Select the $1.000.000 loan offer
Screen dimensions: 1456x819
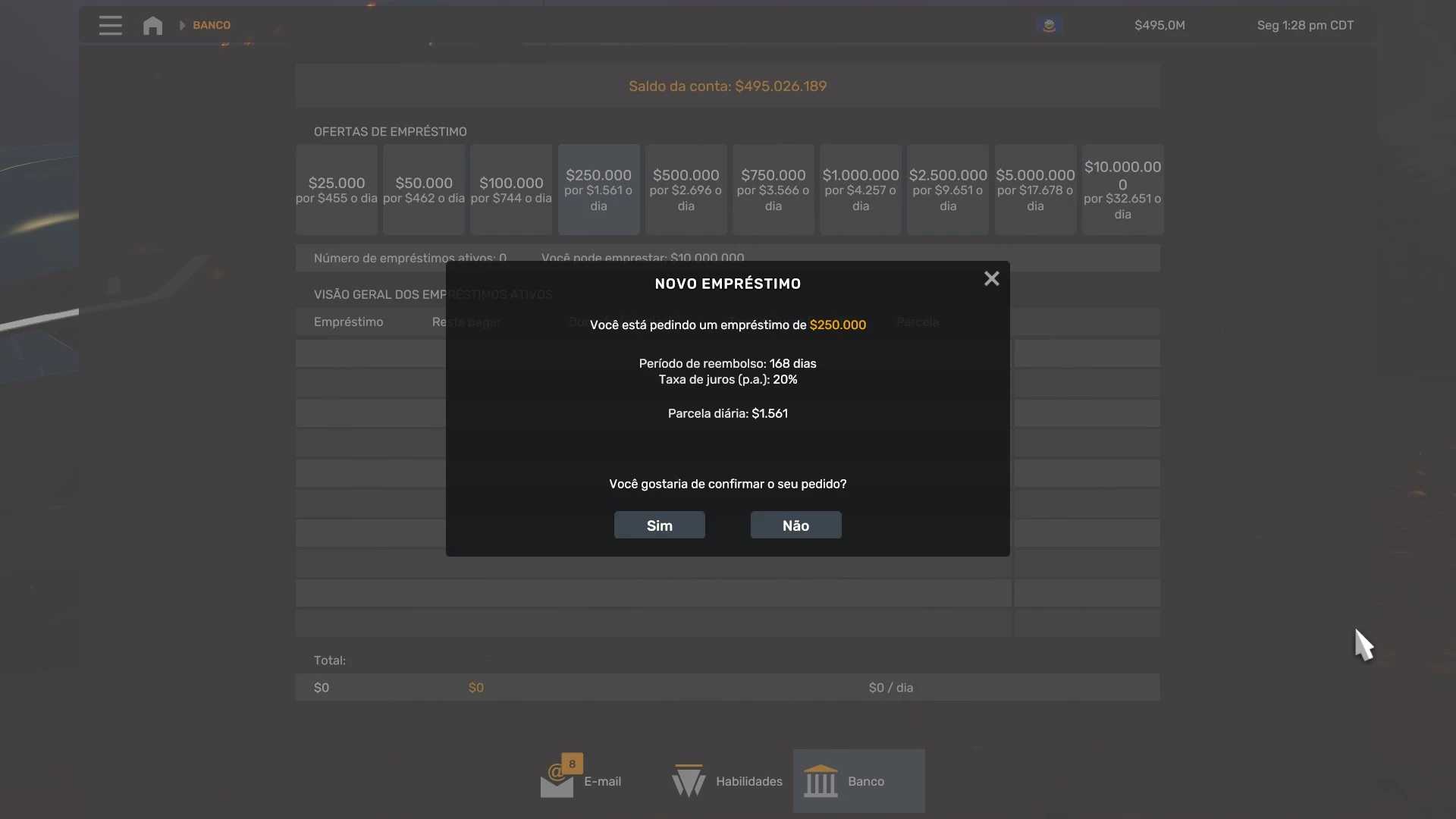861,190
